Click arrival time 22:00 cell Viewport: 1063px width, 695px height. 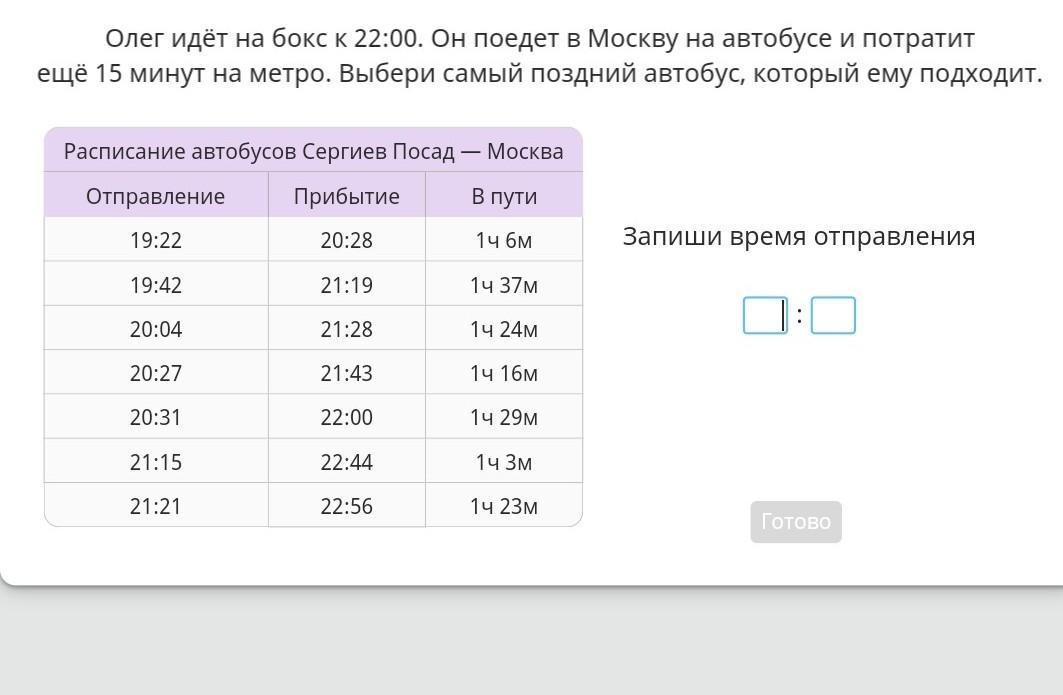(346, 417)
